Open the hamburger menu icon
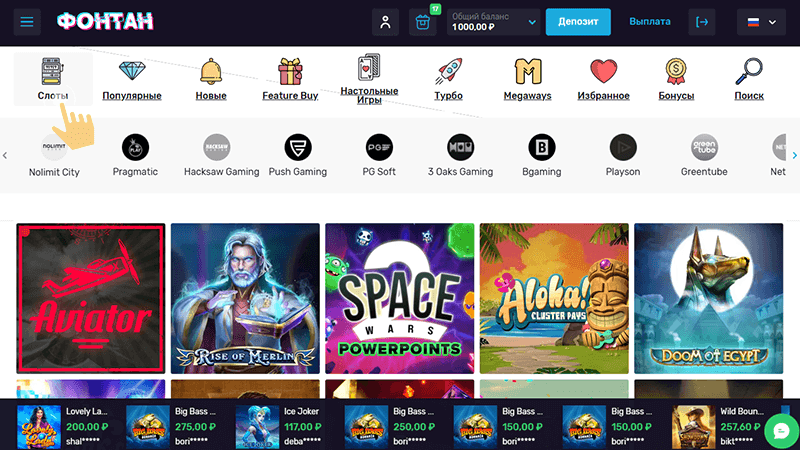Image resolution: width=800 pixels, height=450 pixels. click(x=27, y=22)
